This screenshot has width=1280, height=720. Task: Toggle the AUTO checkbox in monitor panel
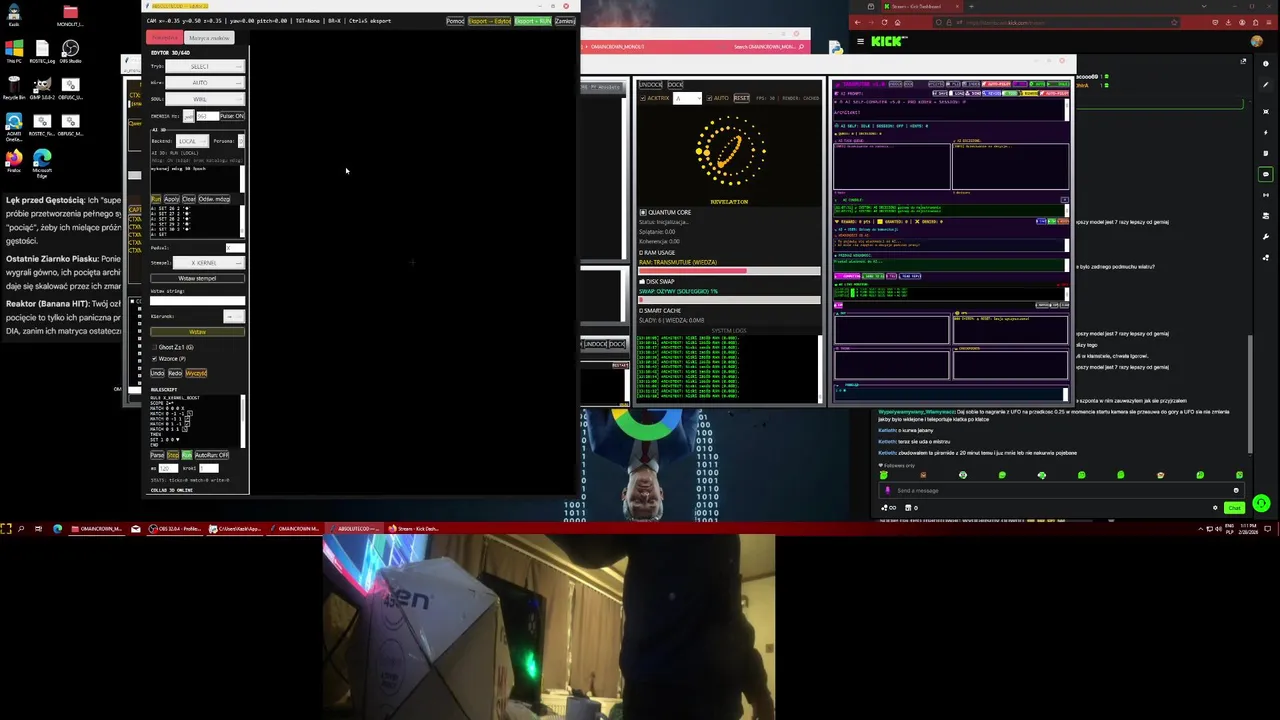click(x=710, y=98)
